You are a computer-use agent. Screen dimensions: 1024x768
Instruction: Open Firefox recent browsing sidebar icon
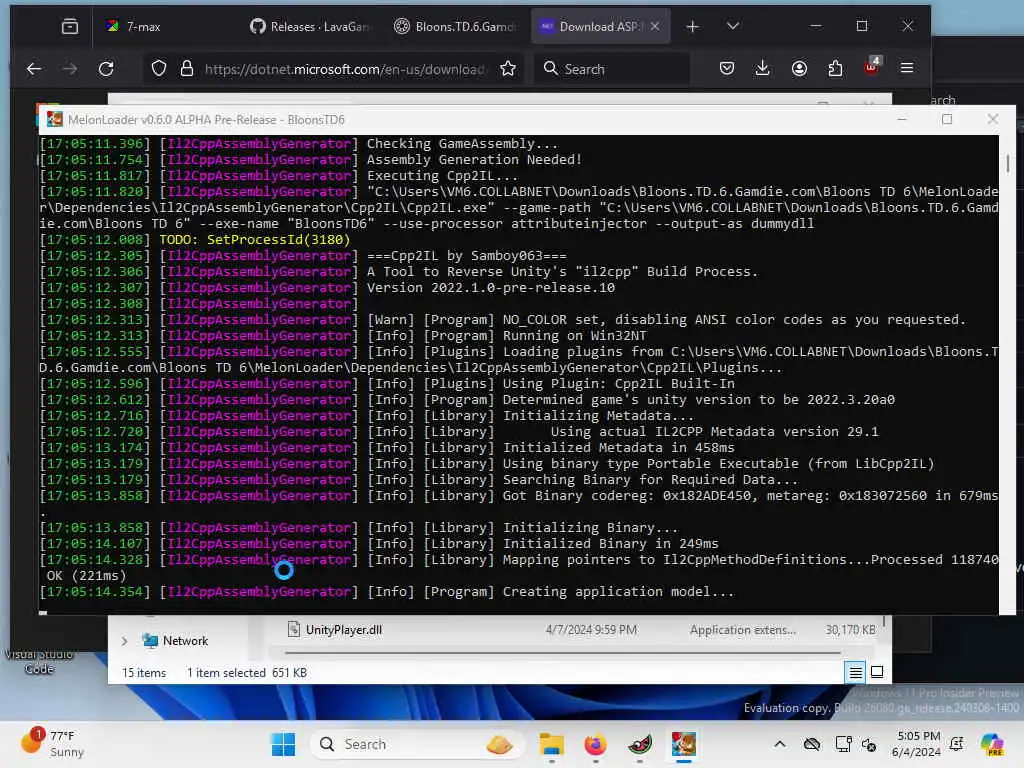[69, 26]
